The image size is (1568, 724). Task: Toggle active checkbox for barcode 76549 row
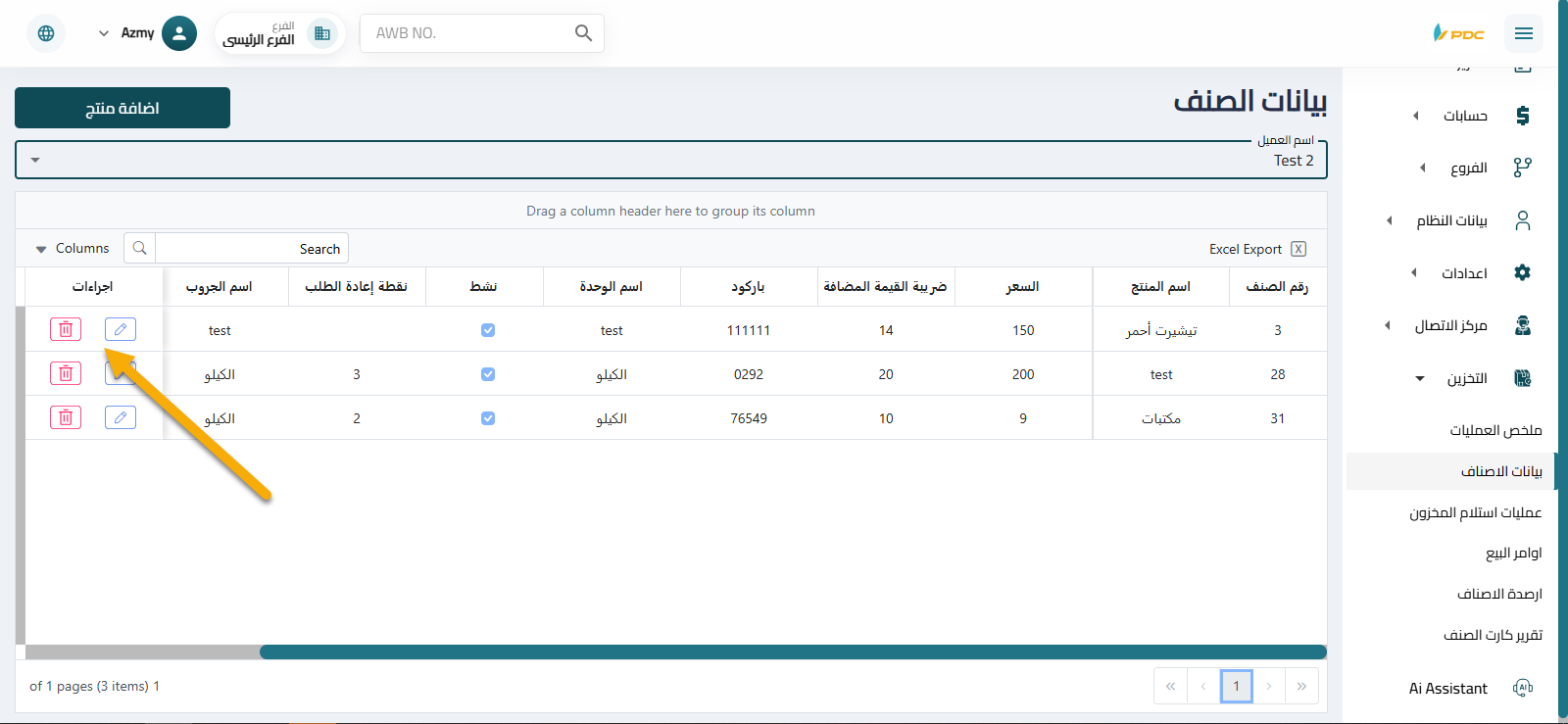point(488,418)
